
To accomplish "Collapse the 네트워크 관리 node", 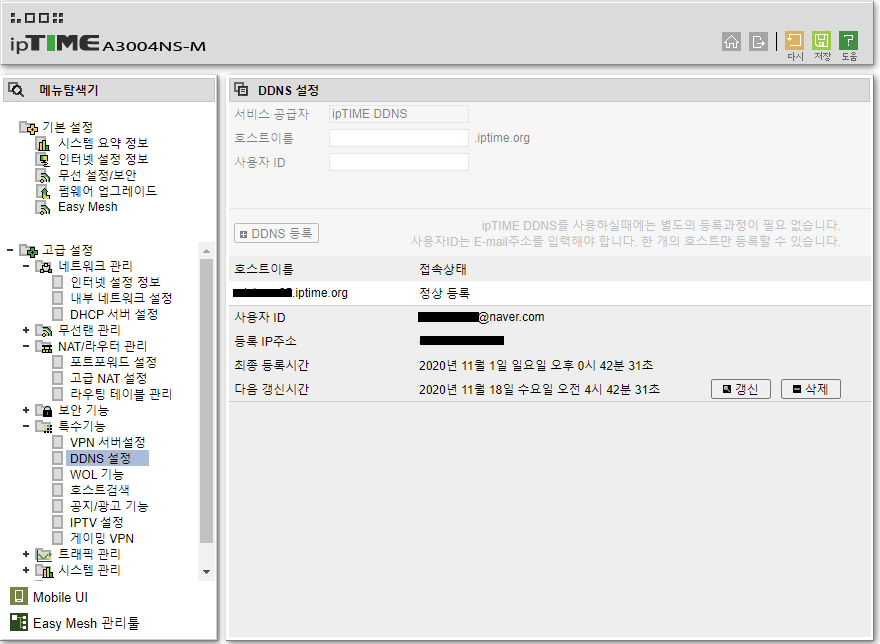I will coord(26,266).
